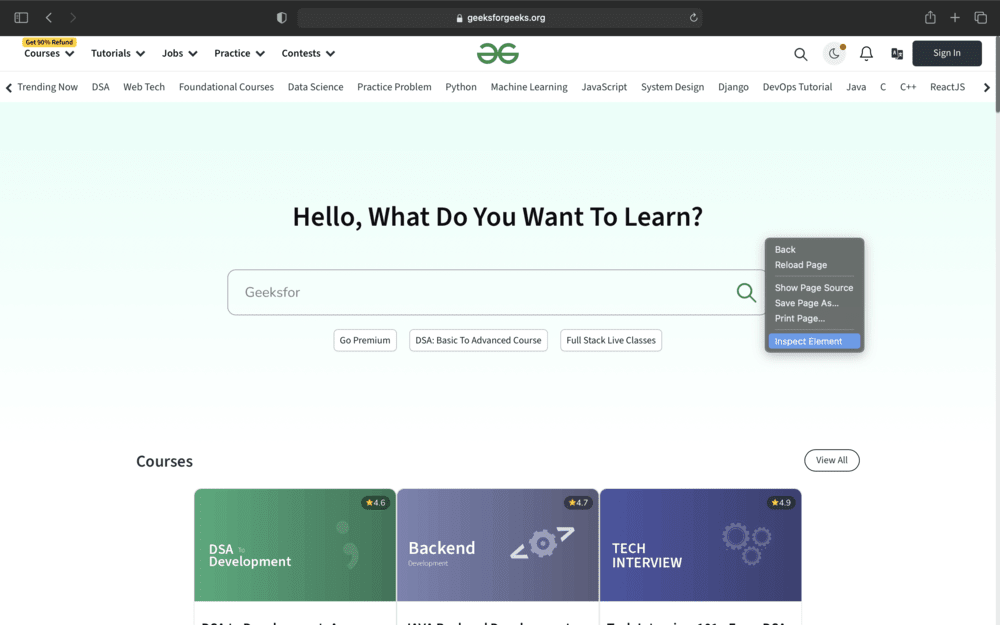Open Python topic link
This screenshot has width=1000, height=625.
tap(460, 87)
